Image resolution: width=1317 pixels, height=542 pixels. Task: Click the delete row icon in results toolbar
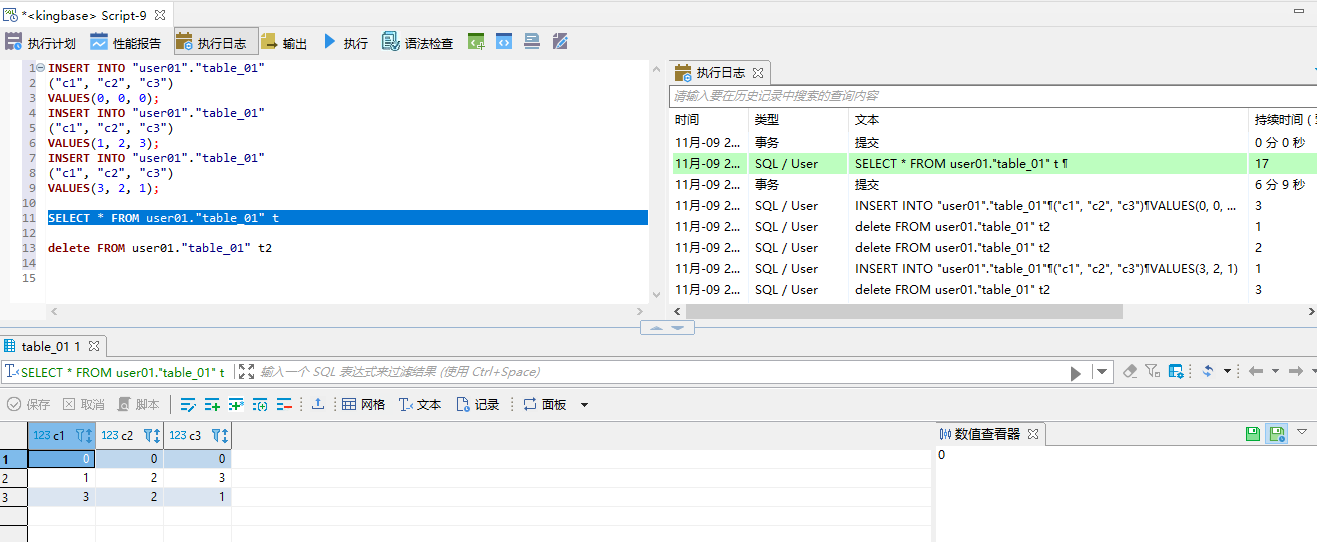coord(284,405)
